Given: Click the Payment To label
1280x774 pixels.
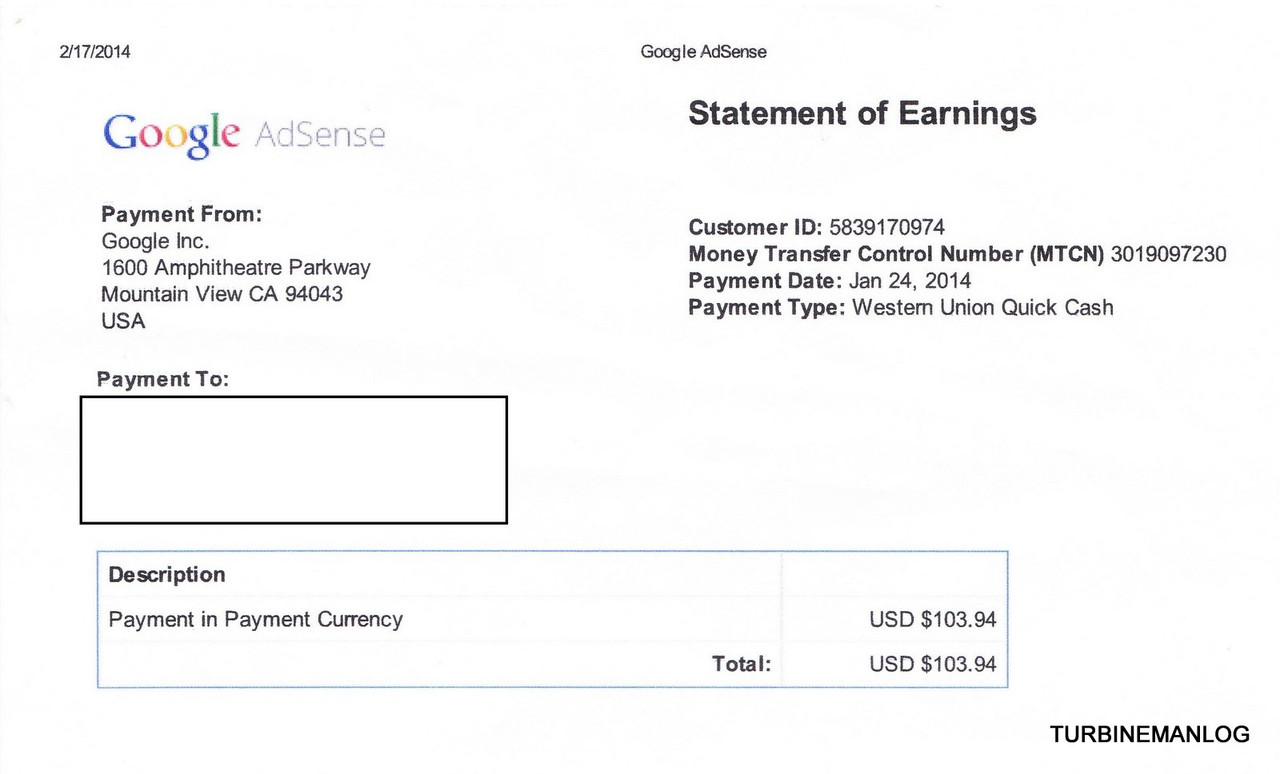Looking at the screenshot, I should click(x=163, y=380).
